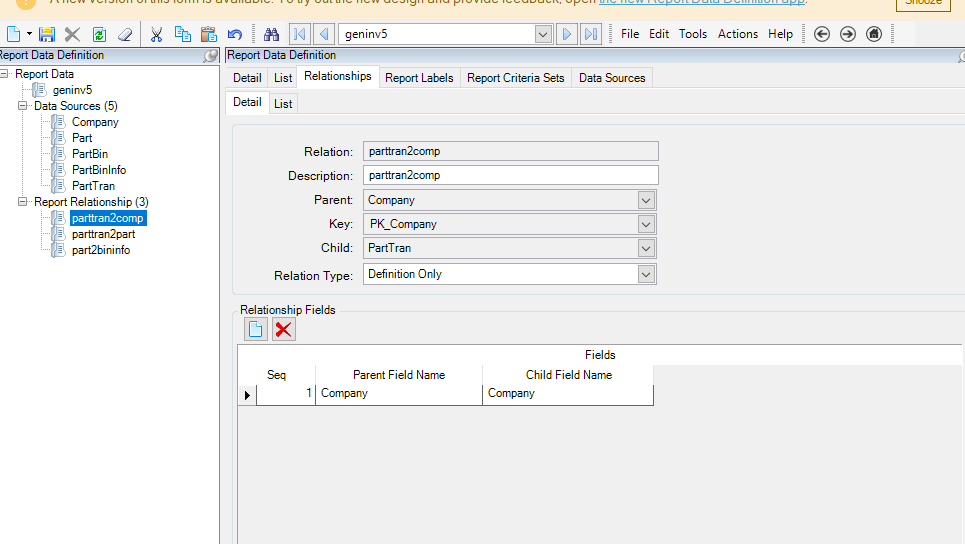Click the Cut scissors icon
The width and height of the screenshot is (965, 544).
click(x=156, y=34)
